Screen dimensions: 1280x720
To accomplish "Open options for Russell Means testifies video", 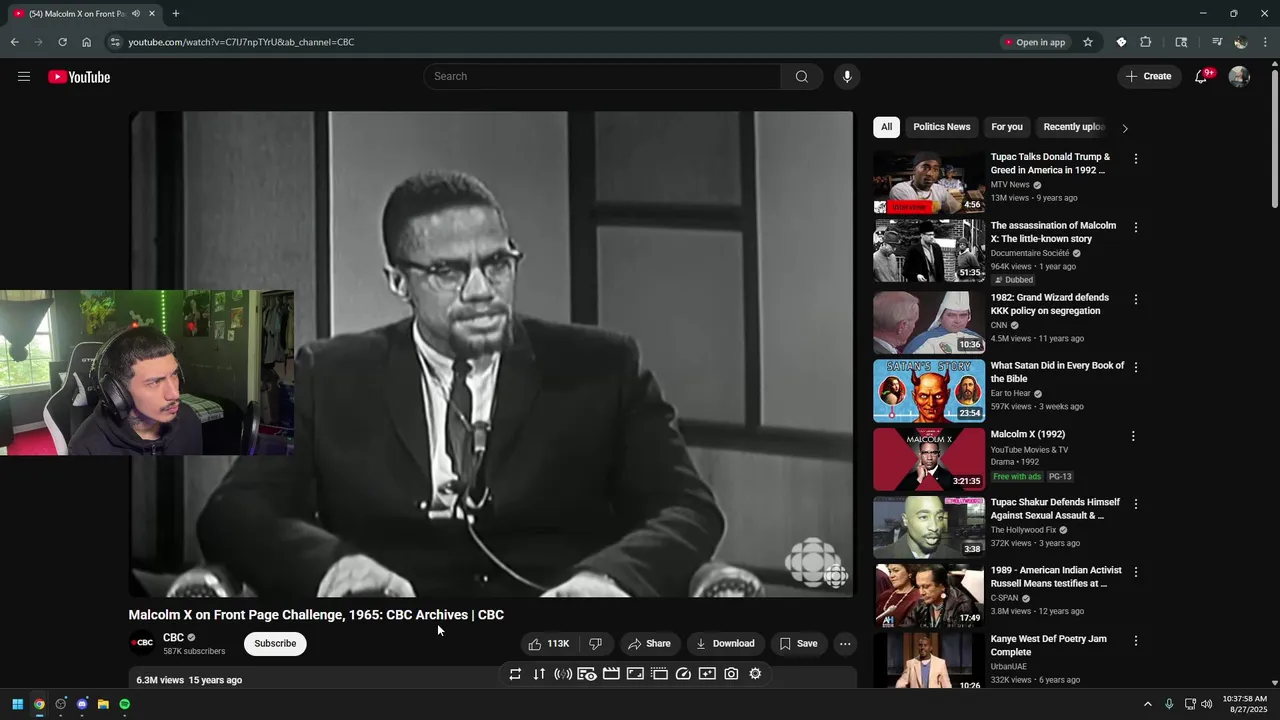I will (x=1135, y=572).
